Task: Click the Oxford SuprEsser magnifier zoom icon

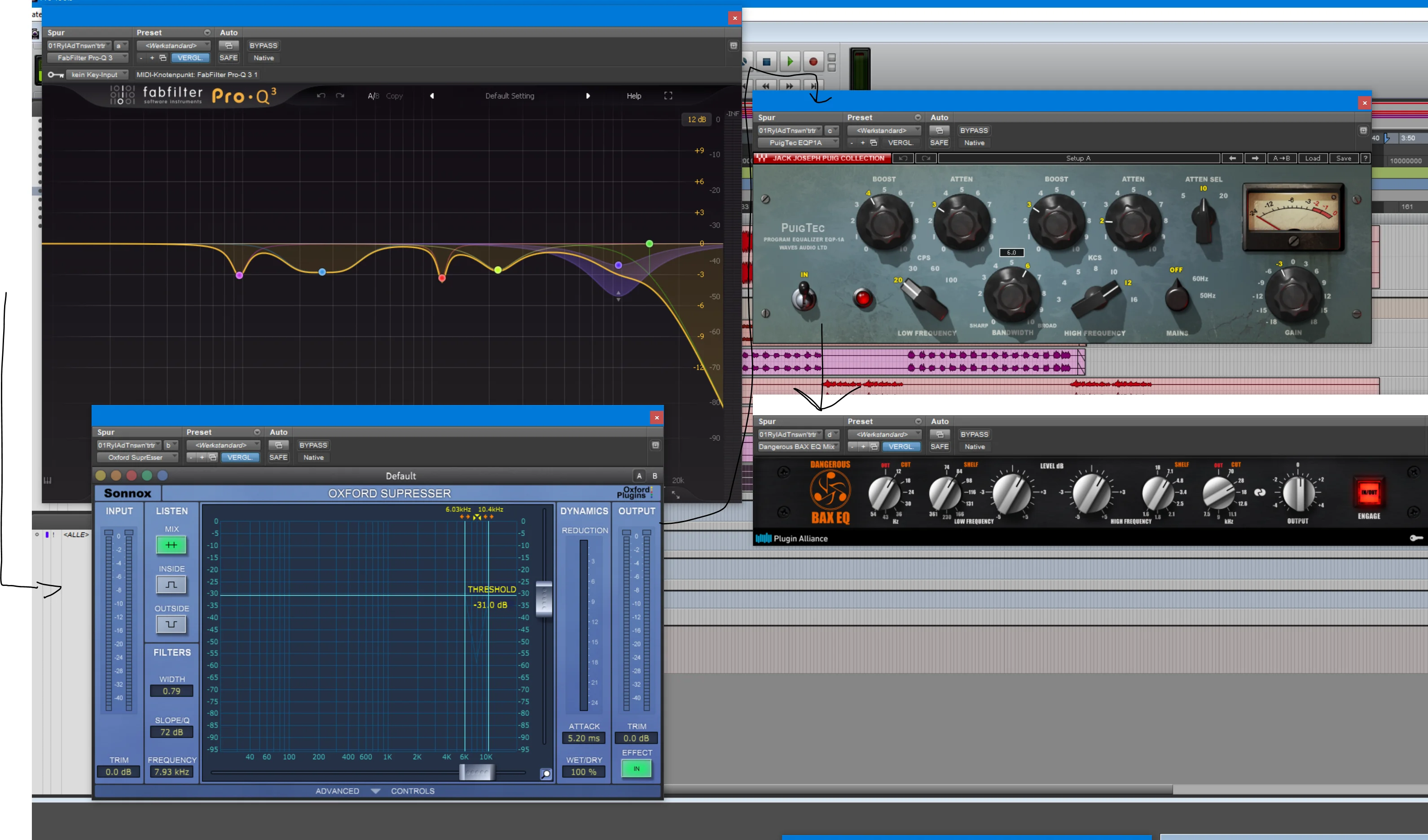Action: 546,774
